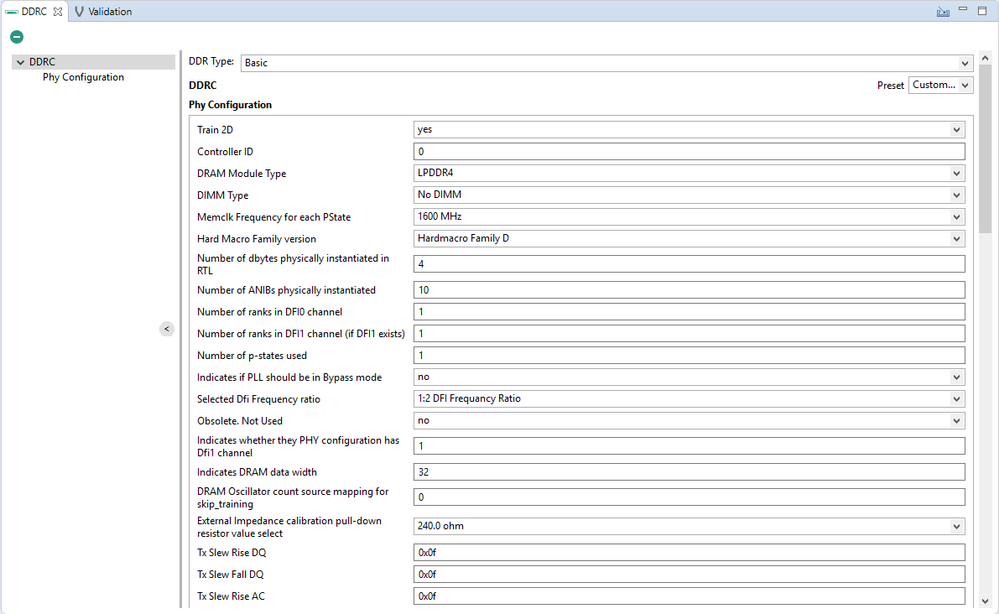
Task: Click the number of ANIBs field
Action: tap(689, 290)
